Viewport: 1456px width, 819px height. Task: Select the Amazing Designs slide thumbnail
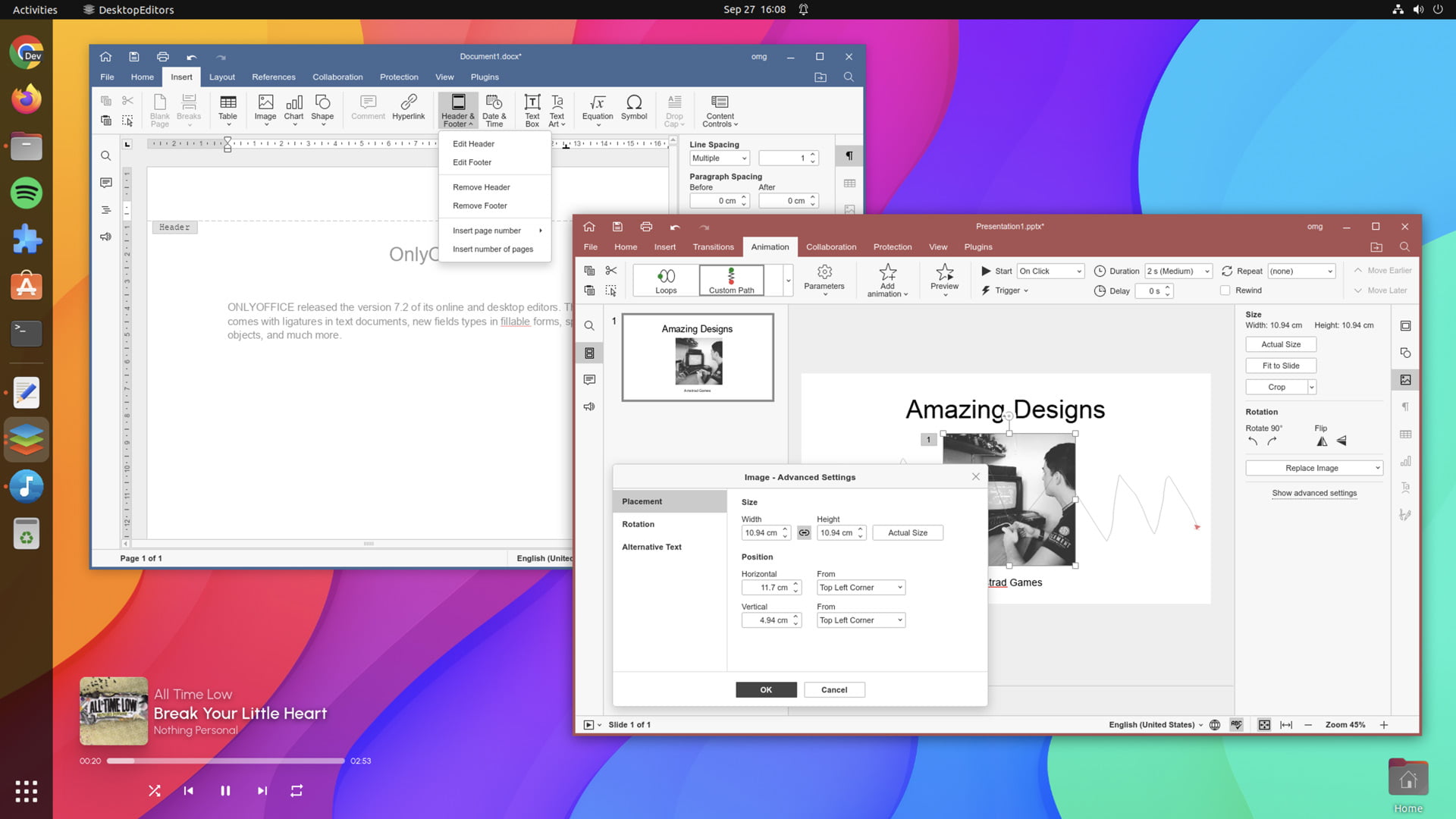point(697,357)
